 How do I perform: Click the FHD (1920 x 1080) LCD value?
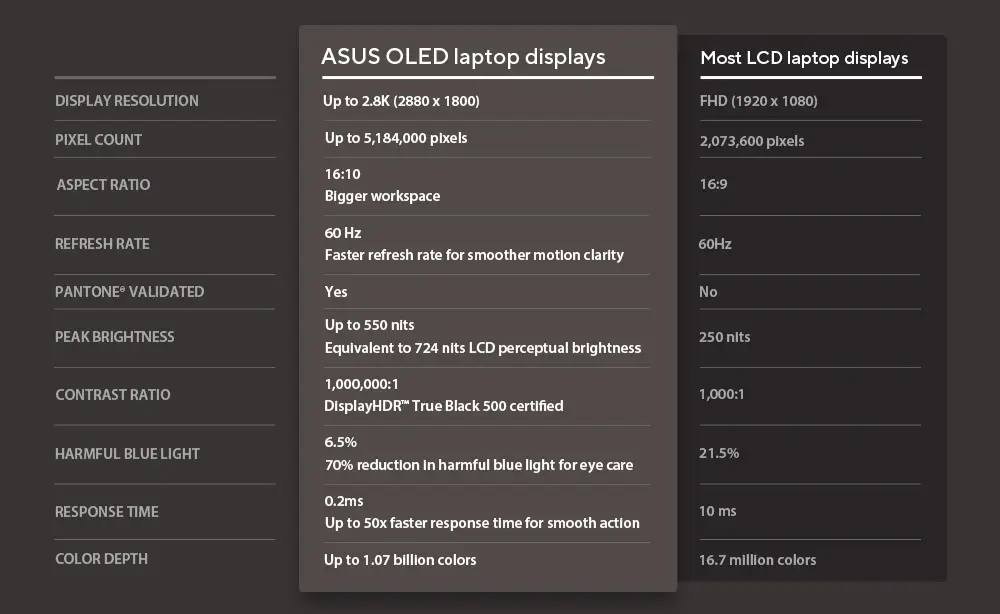pyautogui.click(x=758, y=102)
